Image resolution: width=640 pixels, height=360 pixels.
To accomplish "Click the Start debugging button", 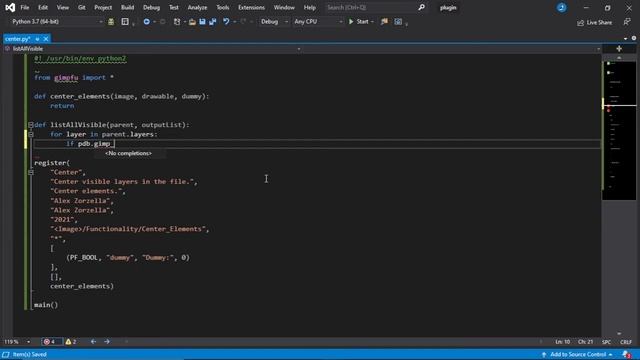I will coord(358,22).
